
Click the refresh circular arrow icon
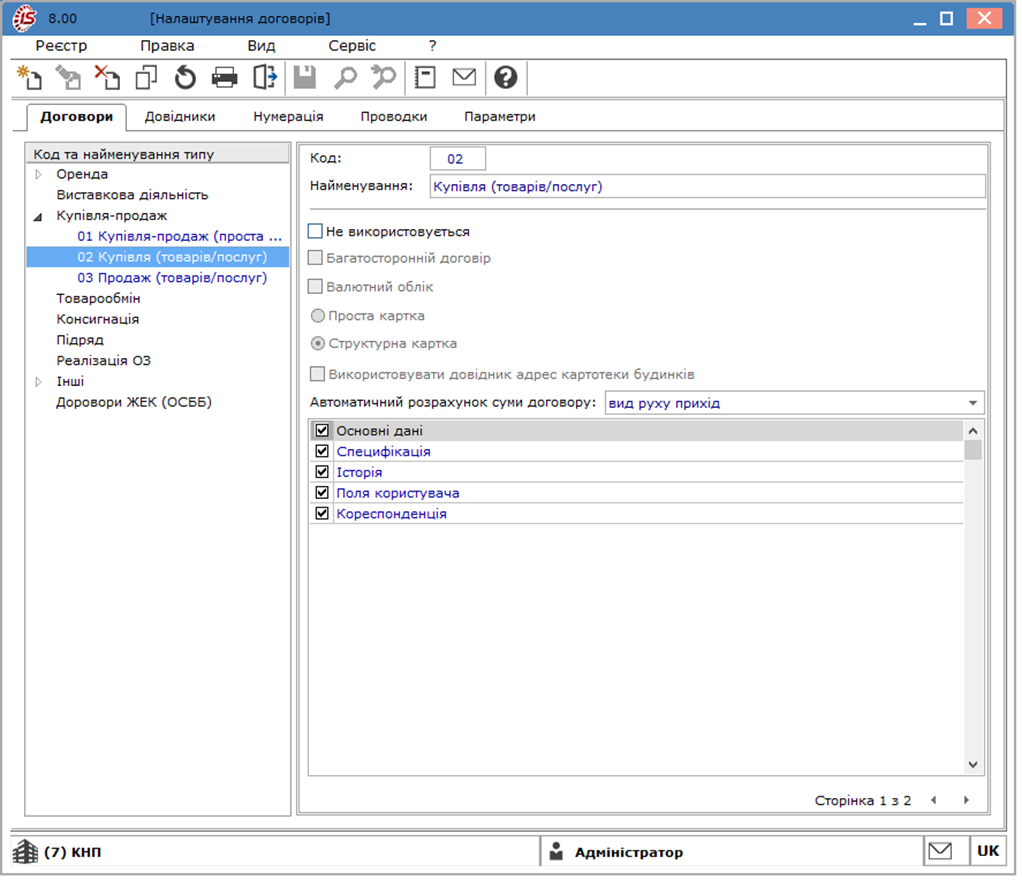185,78
